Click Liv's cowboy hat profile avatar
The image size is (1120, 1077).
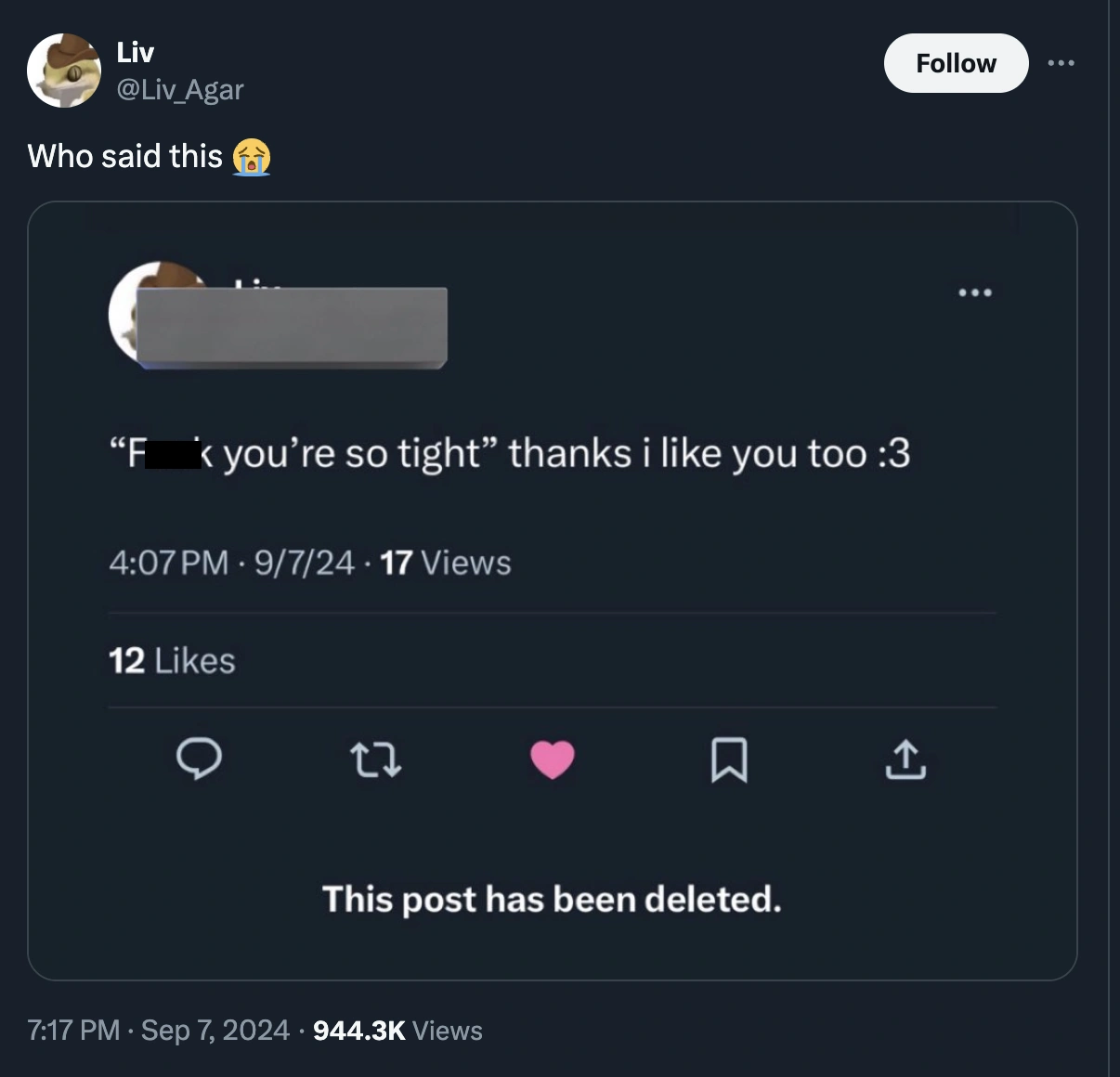click(63, 70)
